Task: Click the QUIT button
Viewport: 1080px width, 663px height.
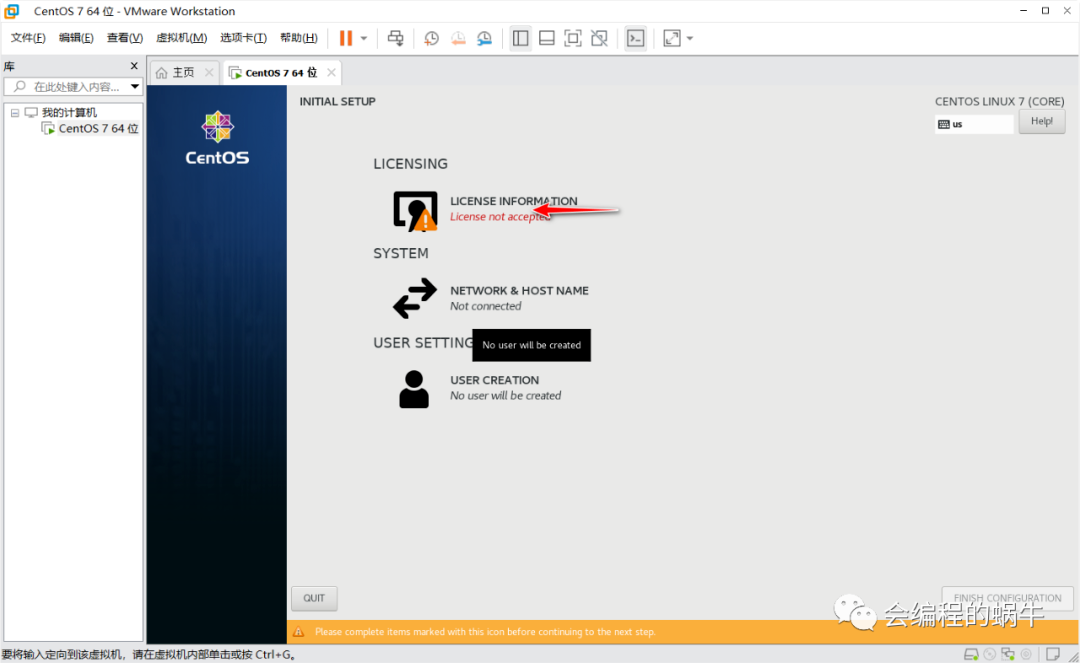Action: 314,598
